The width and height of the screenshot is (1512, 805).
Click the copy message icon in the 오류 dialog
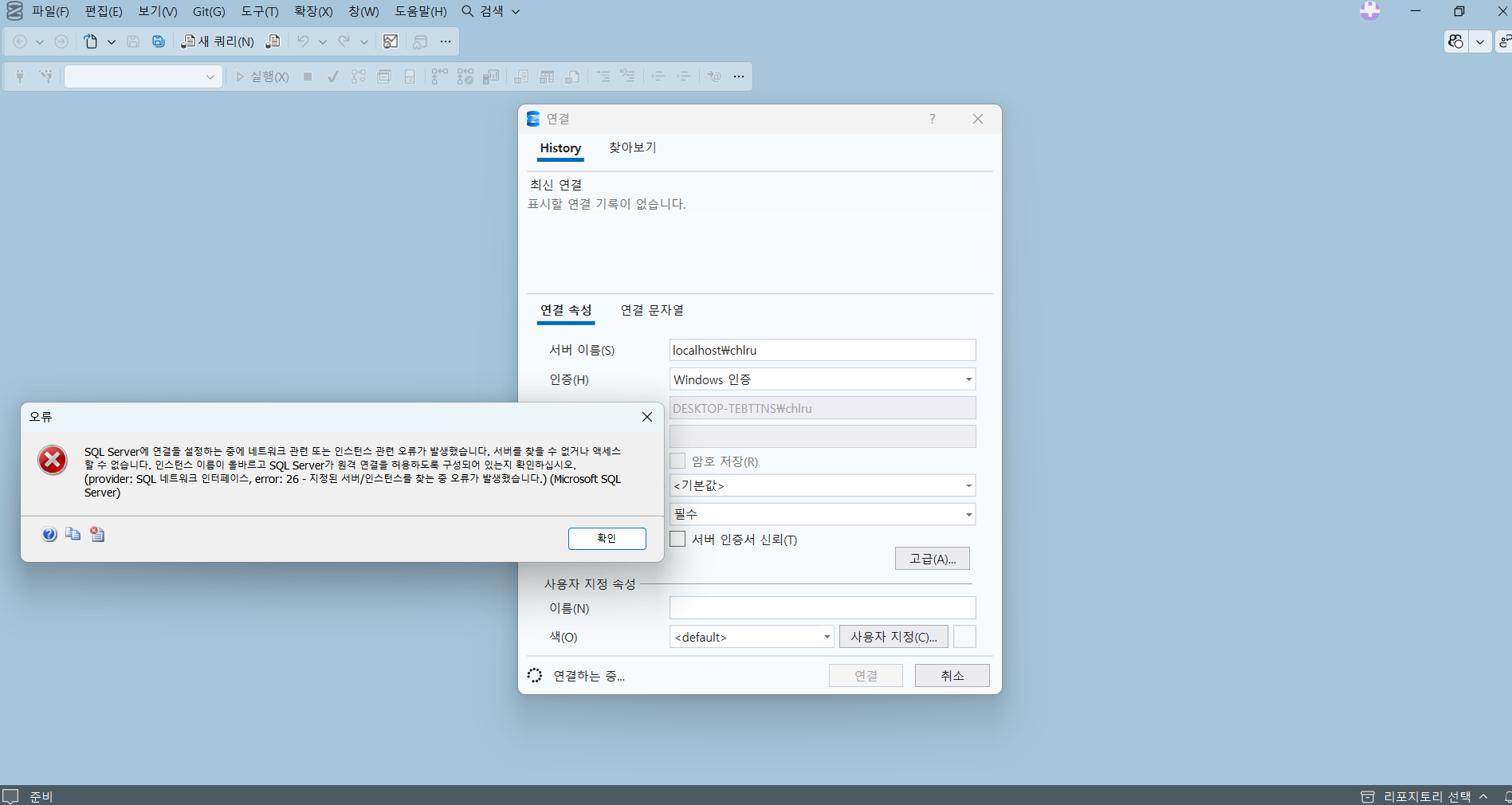click(x=73, y=534)
